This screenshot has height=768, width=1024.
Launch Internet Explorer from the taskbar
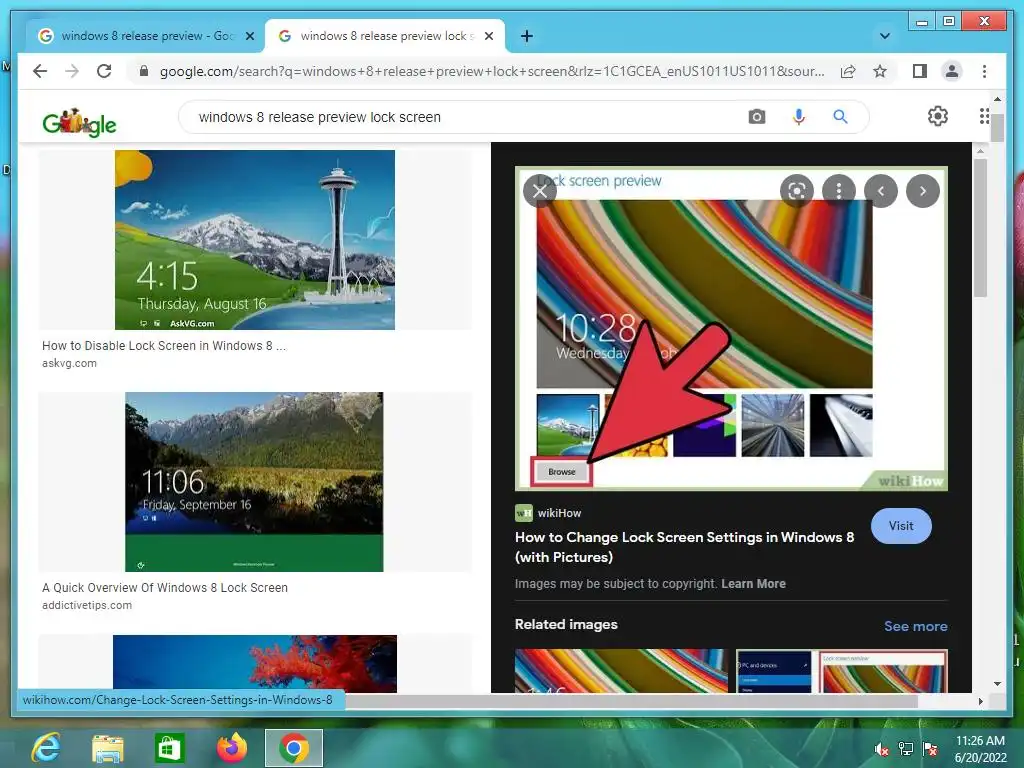pyautogui.click(x=46, y=748)
